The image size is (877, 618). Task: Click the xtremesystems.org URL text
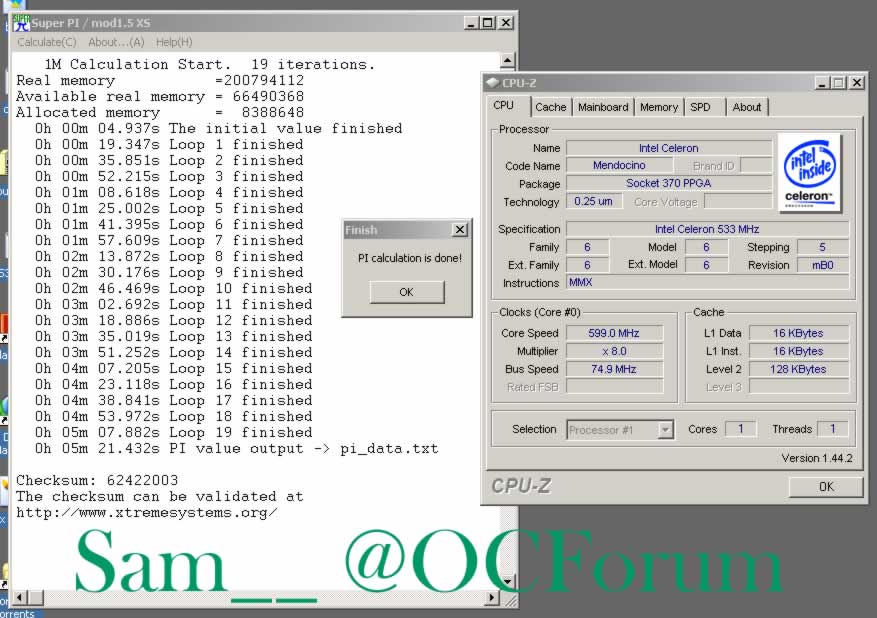[147, 513]
